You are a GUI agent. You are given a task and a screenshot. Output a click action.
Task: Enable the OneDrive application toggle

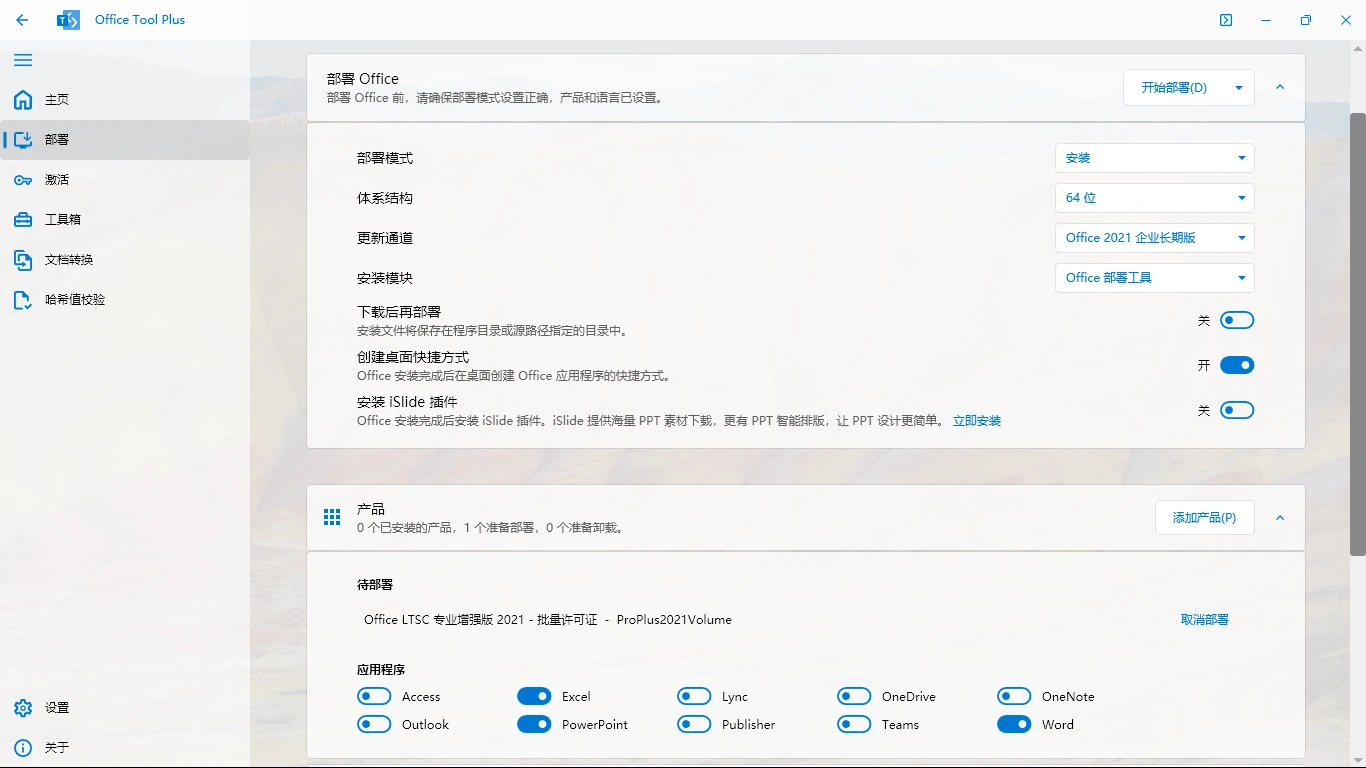tap(854, 696)
